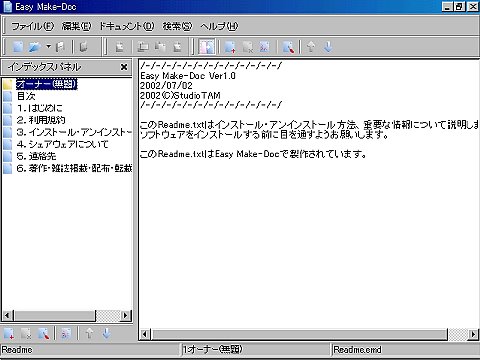
Task: Click the page icon beside 目次
Action: [8, 96]
